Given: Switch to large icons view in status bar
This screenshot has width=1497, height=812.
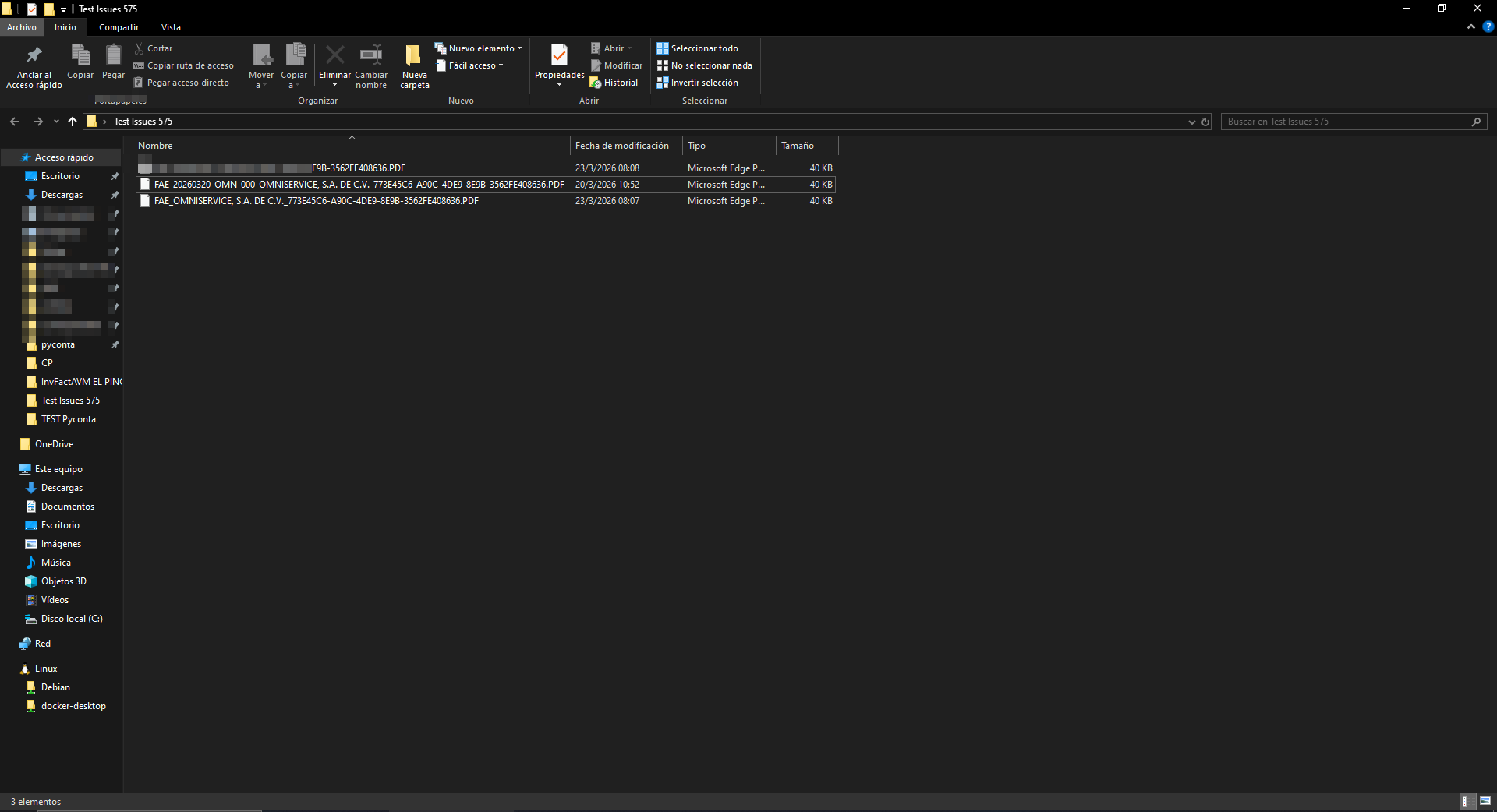Looking at the screenshot, I should pos(1485,801).
